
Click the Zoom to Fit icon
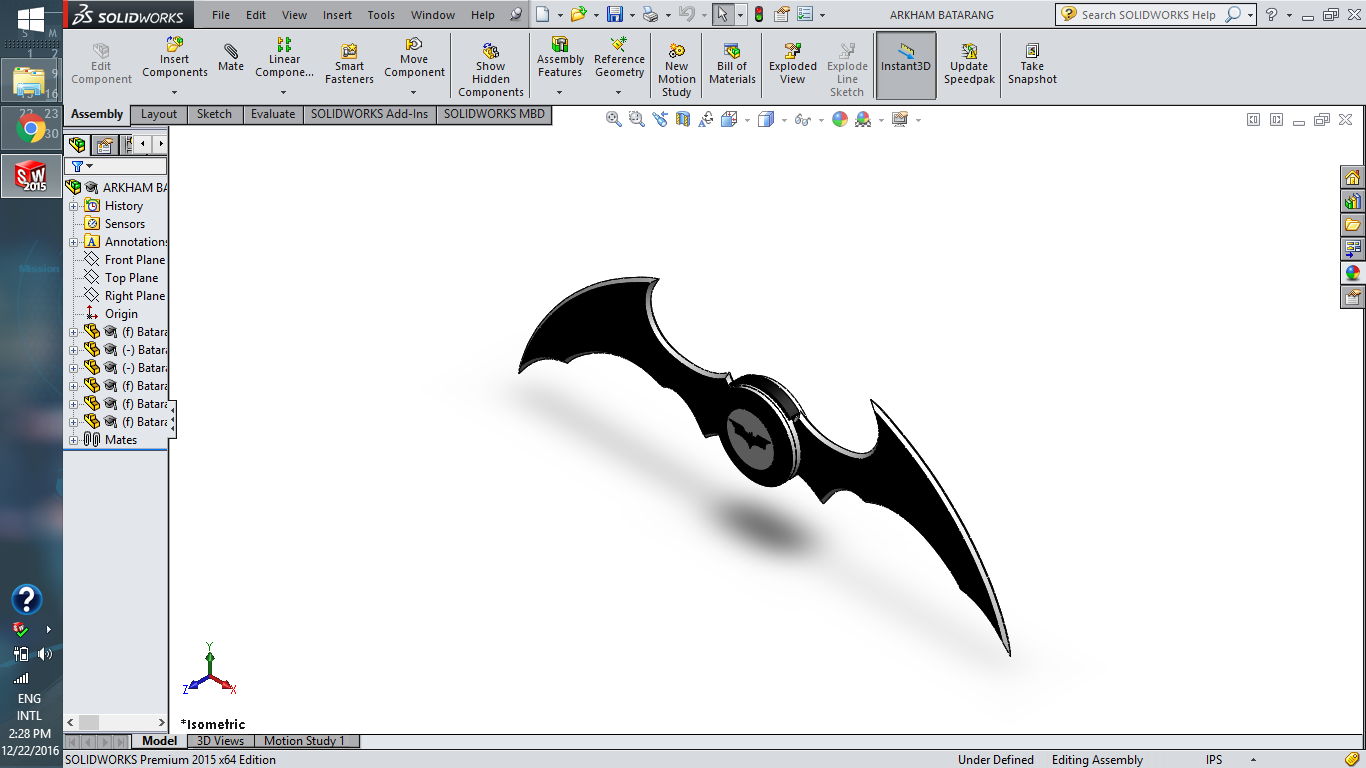pos(614,119)
